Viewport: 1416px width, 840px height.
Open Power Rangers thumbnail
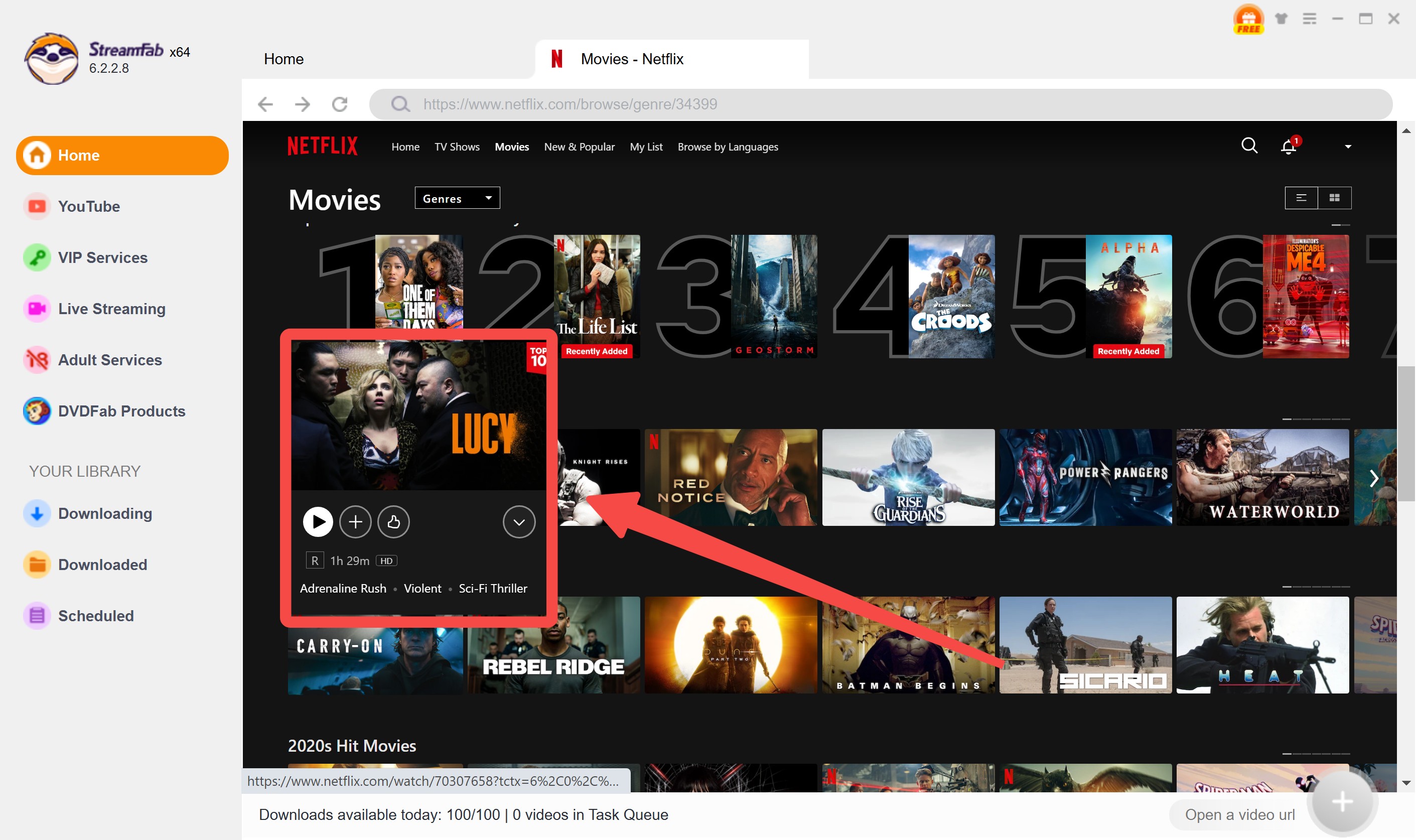tap(1085, 477)
